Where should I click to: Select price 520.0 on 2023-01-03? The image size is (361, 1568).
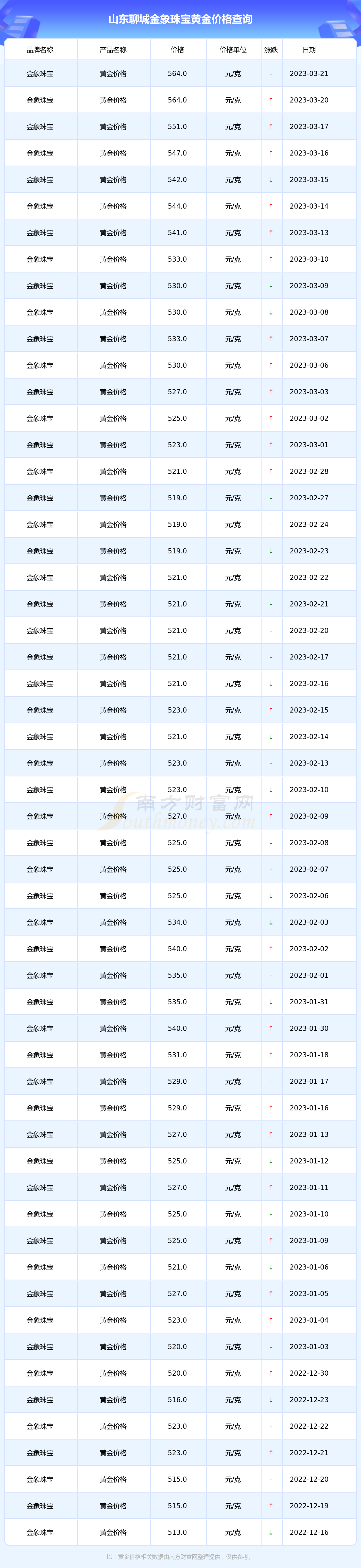(177, 1347)
